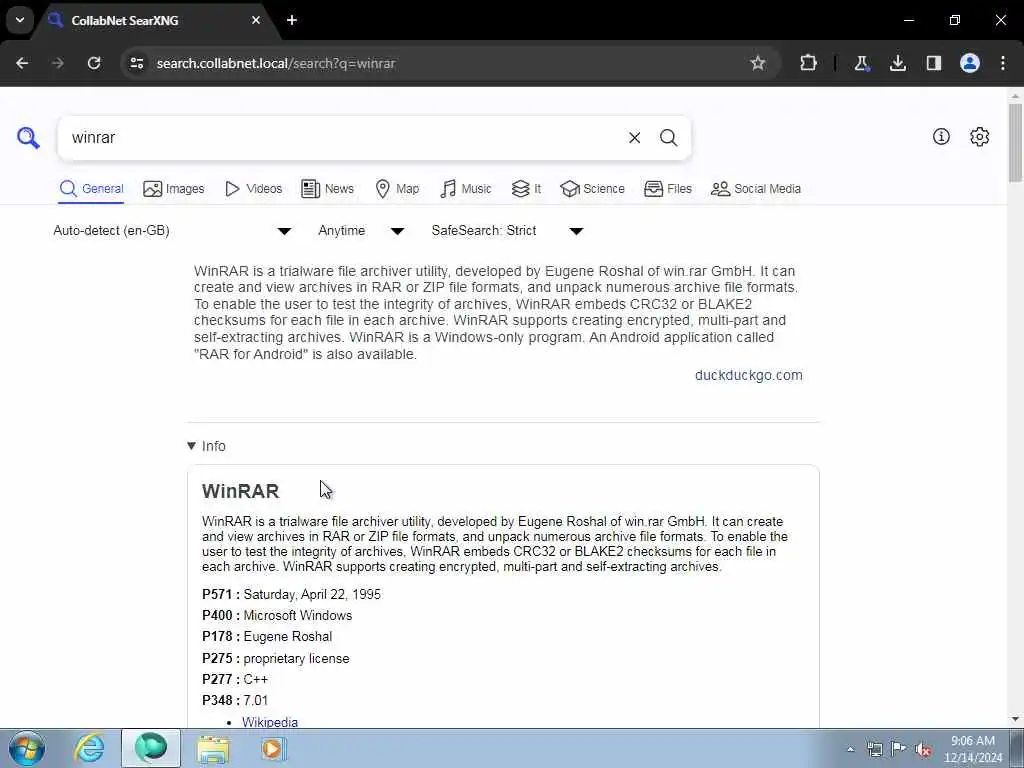View site information icon in address bar
Screen dimensions: 1024x768
click(x=136, y=63)
